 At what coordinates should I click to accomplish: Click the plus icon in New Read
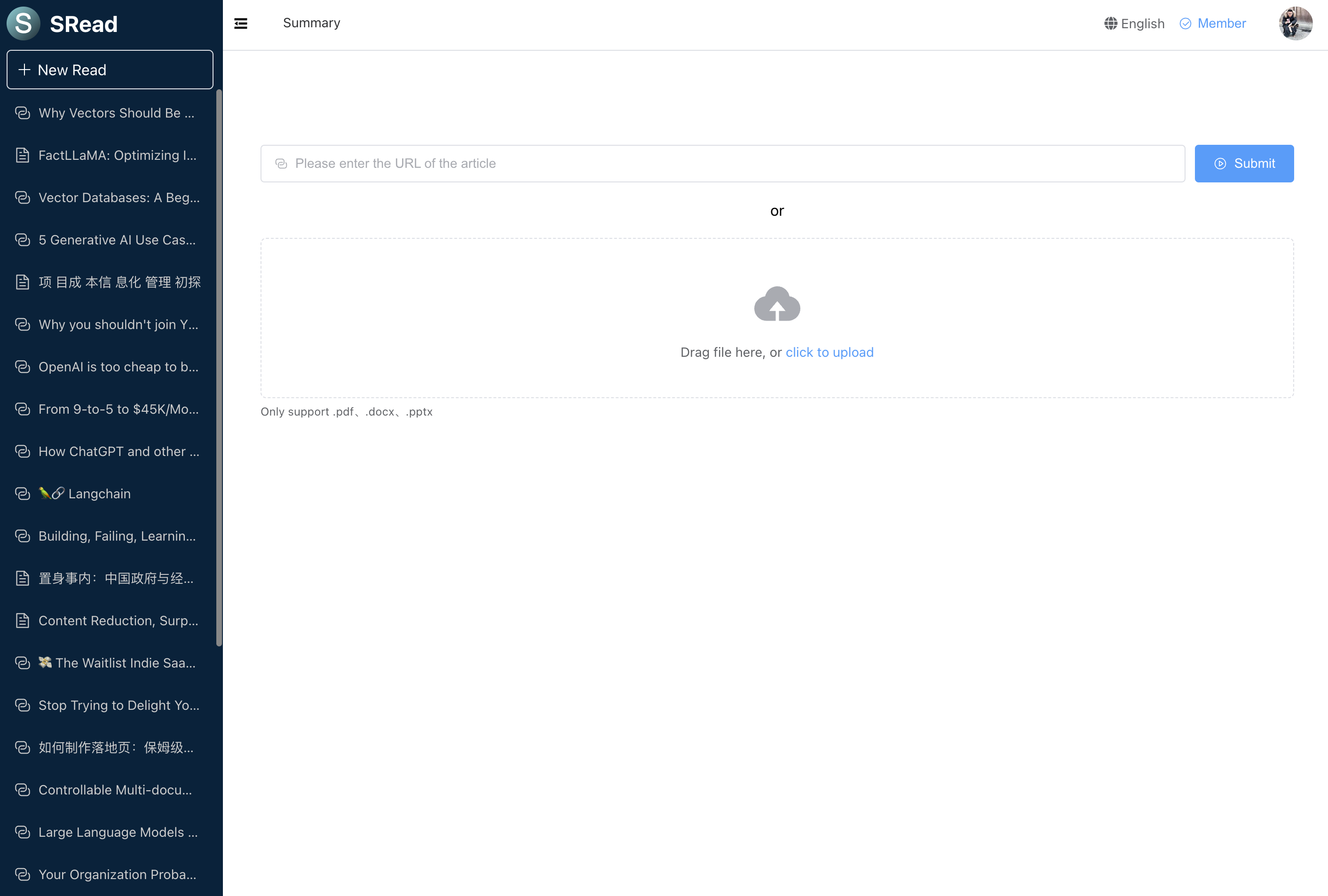coord(24,70)
